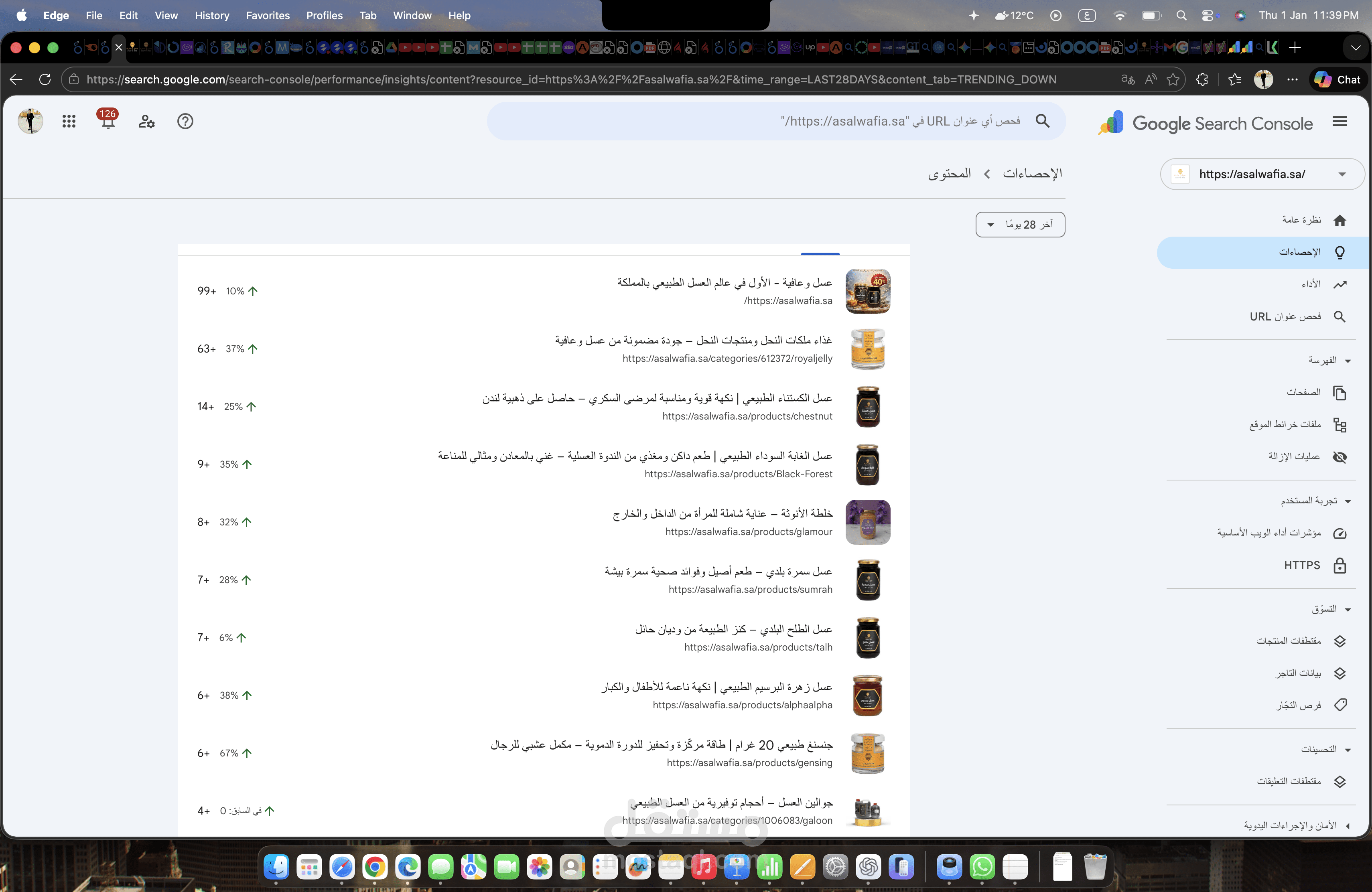Click the users and permissions settings icon
Viewport: 1372px width, 892px height.
click(x=146, y=122)
